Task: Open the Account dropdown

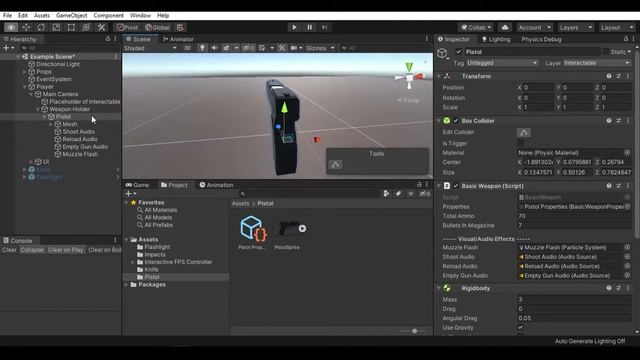Action: click(x=534, y=27)
